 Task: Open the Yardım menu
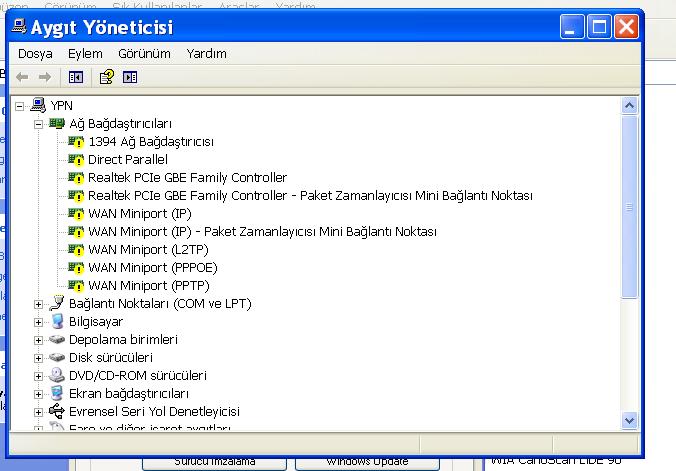click(207, 54)
